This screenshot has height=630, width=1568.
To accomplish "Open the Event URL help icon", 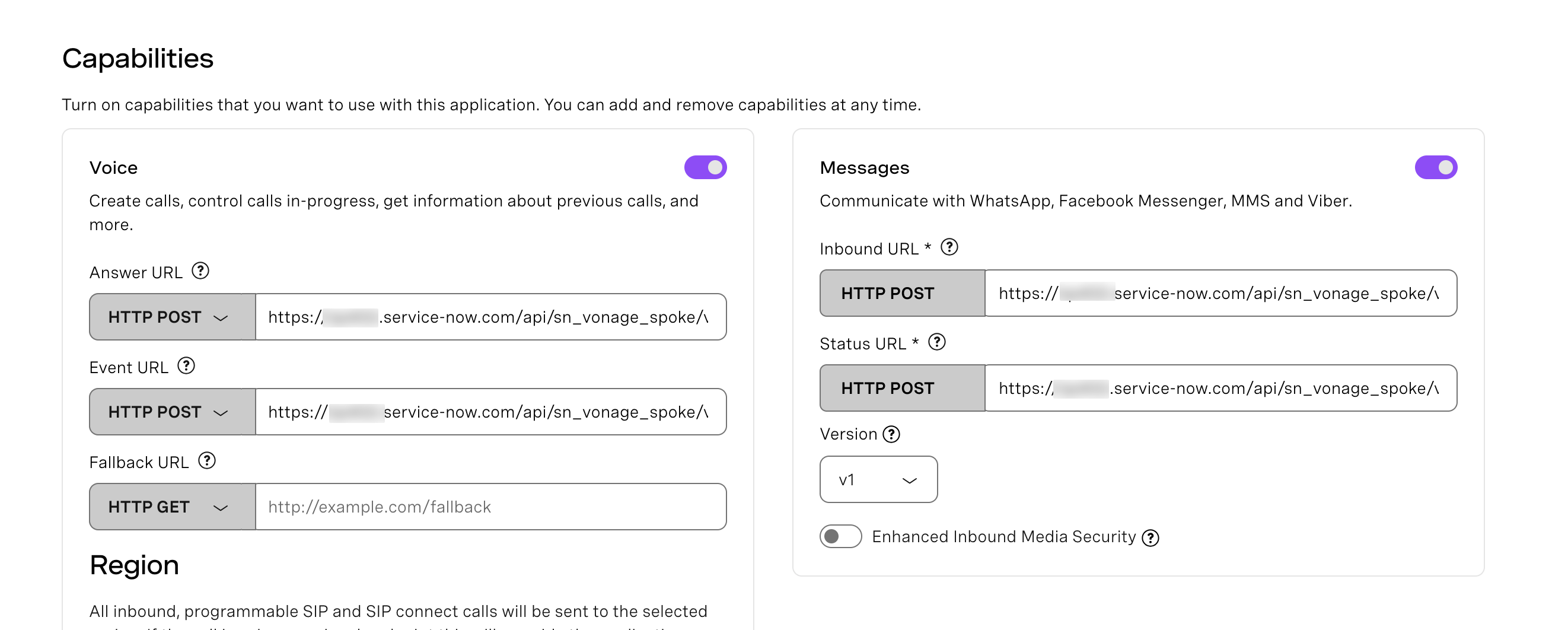I will pos(186,366).
